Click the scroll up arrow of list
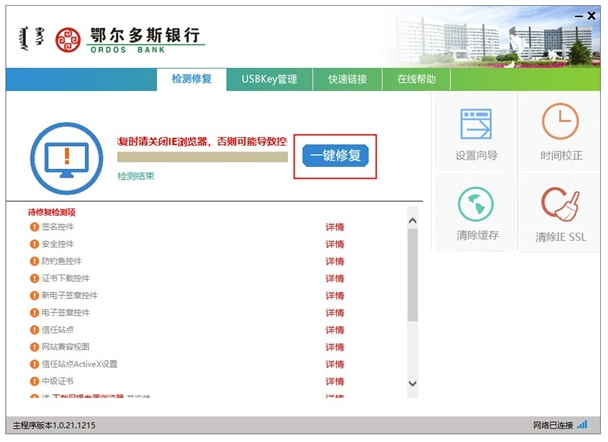The width and height of the screenshot is (608, 442). click(413, 221)
